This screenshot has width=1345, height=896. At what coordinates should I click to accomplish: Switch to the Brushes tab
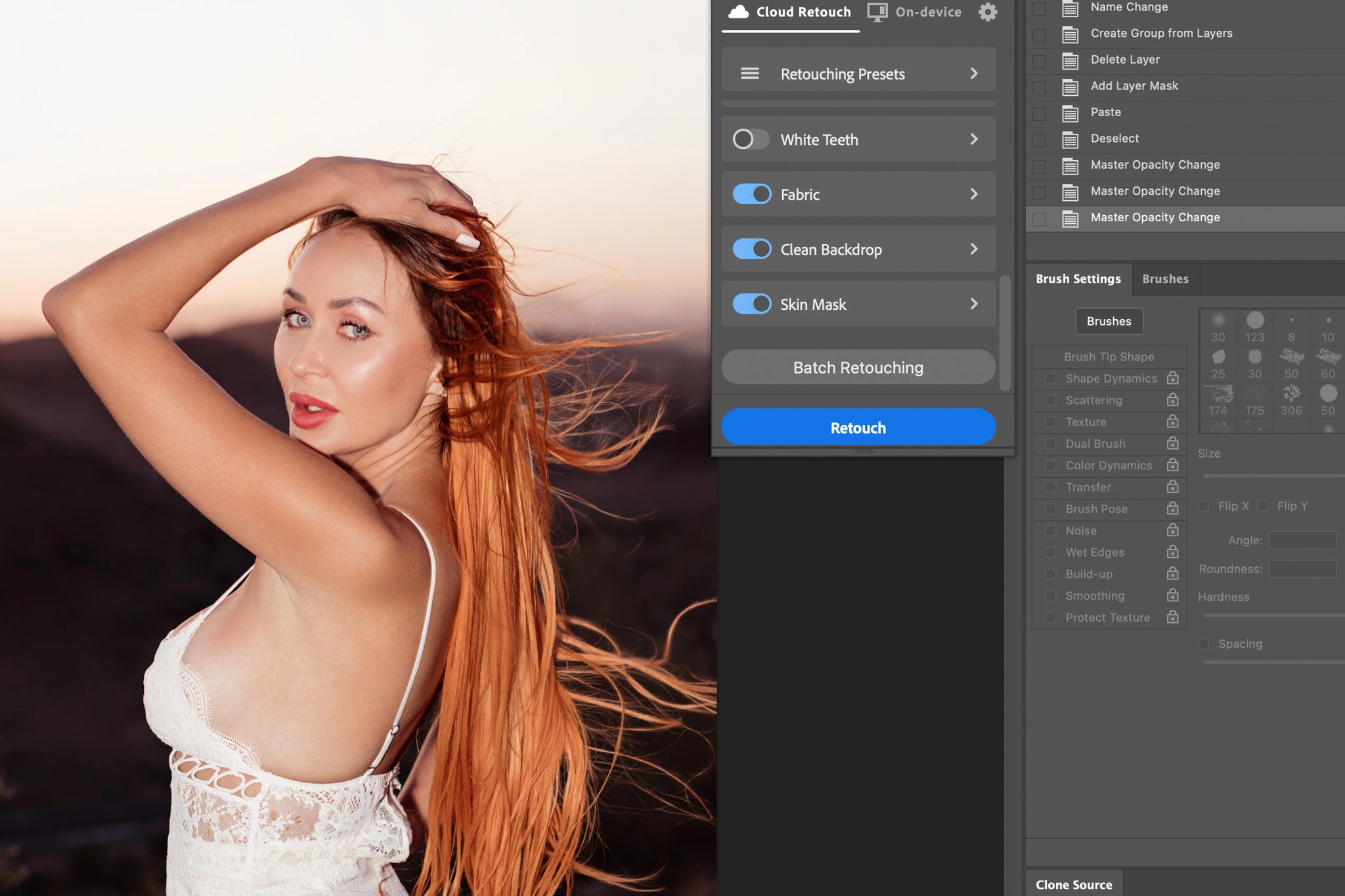pos(1164,279)
